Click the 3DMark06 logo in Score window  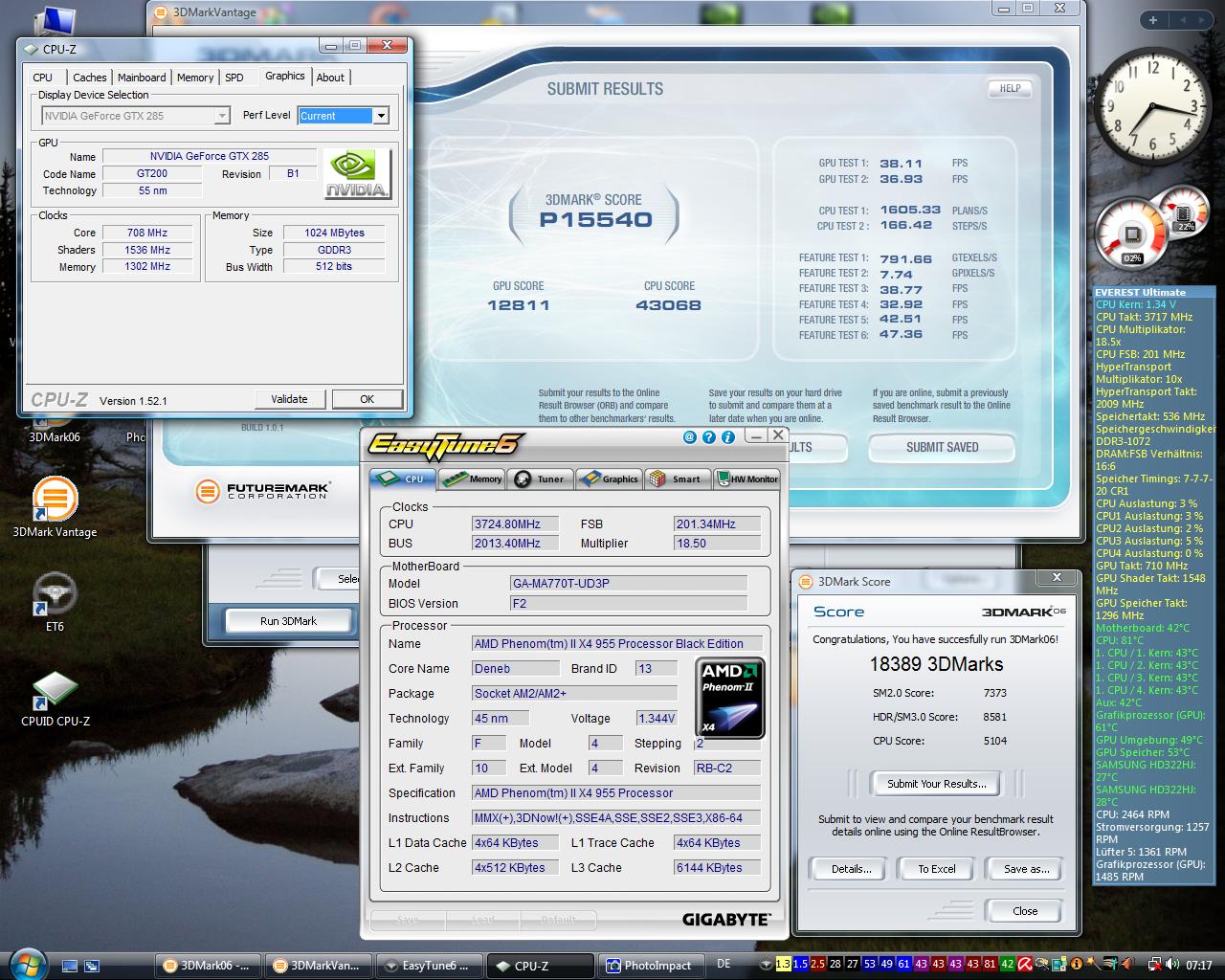point(1023,612)
